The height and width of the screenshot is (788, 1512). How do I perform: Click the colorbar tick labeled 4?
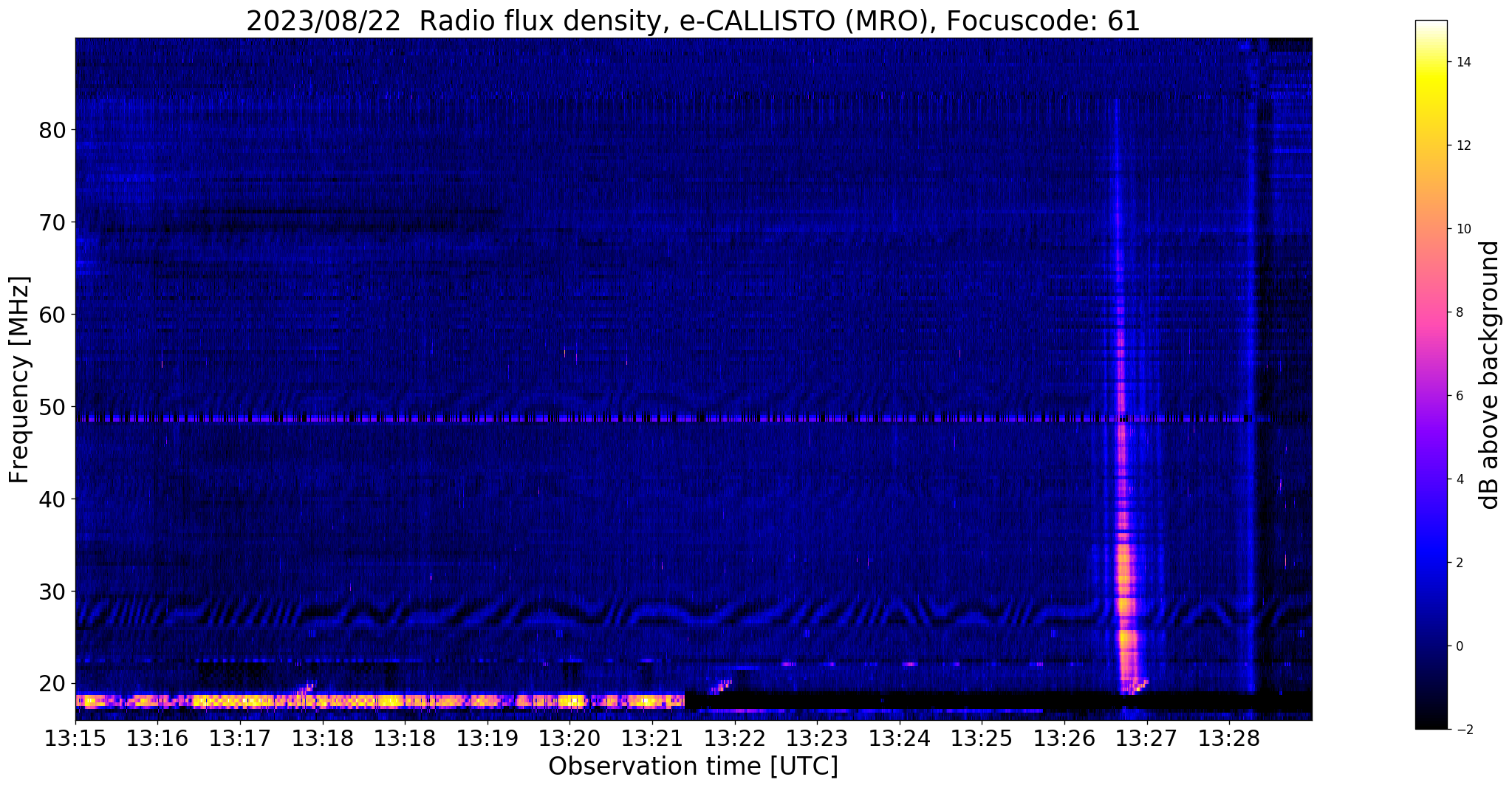(1460, 479)
